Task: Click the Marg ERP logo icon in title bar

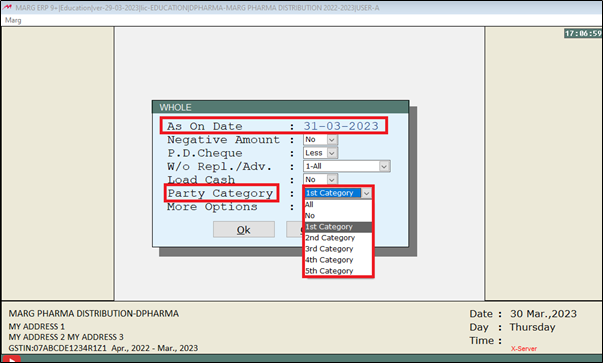Action: click(7, 7)
